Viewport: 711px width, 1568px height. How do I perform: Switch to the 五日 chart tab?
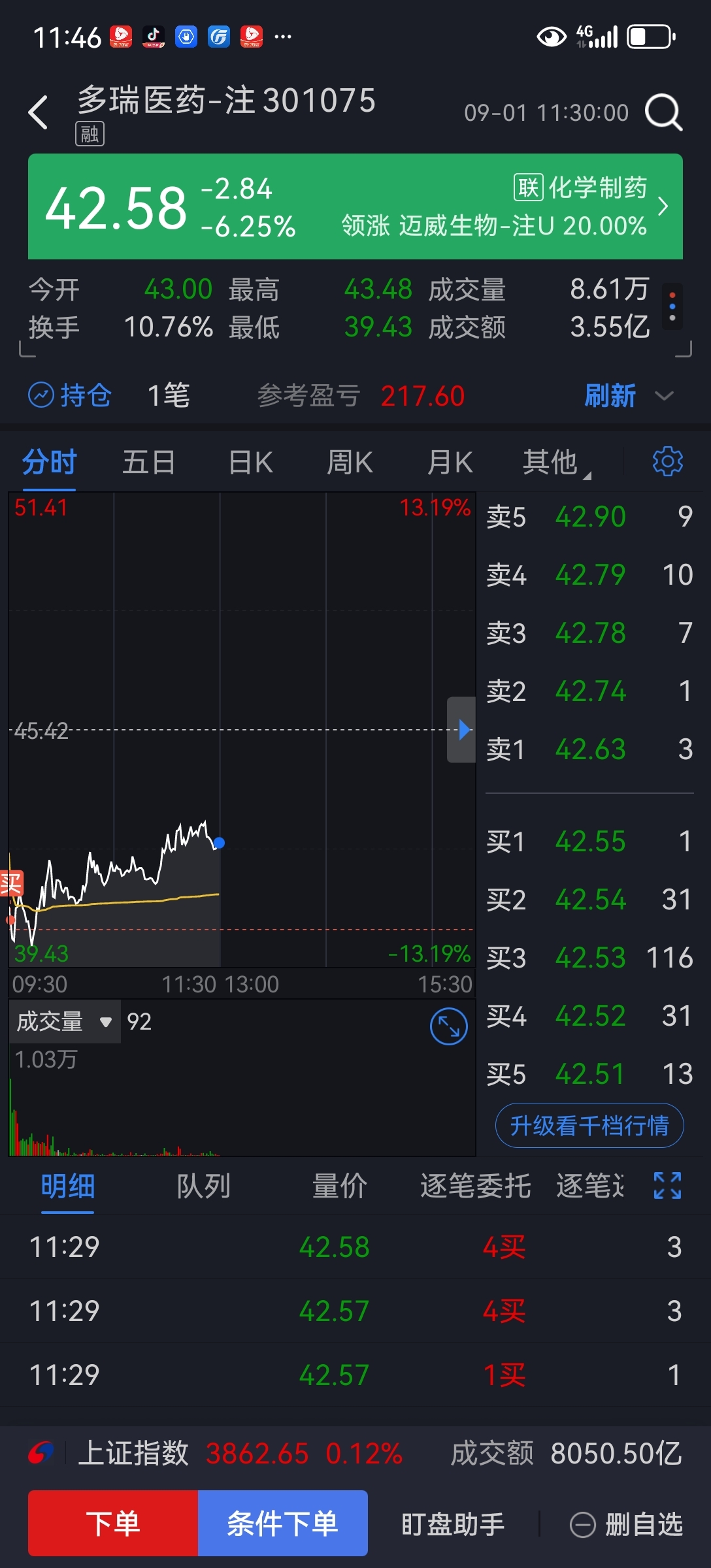(149, 463)
